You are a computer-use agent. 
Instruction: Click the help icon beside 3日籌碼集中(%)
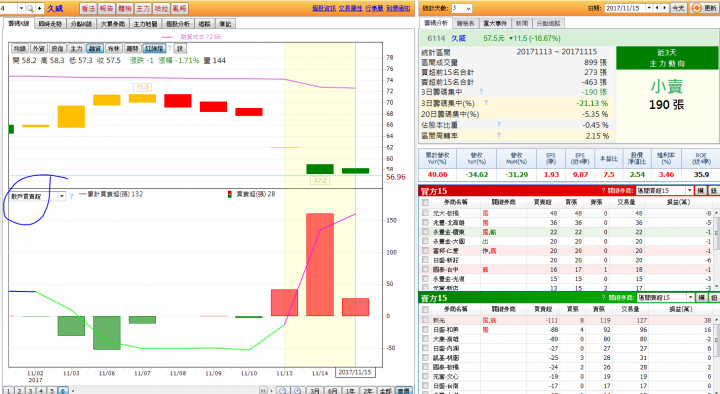(x=486, y=103)
